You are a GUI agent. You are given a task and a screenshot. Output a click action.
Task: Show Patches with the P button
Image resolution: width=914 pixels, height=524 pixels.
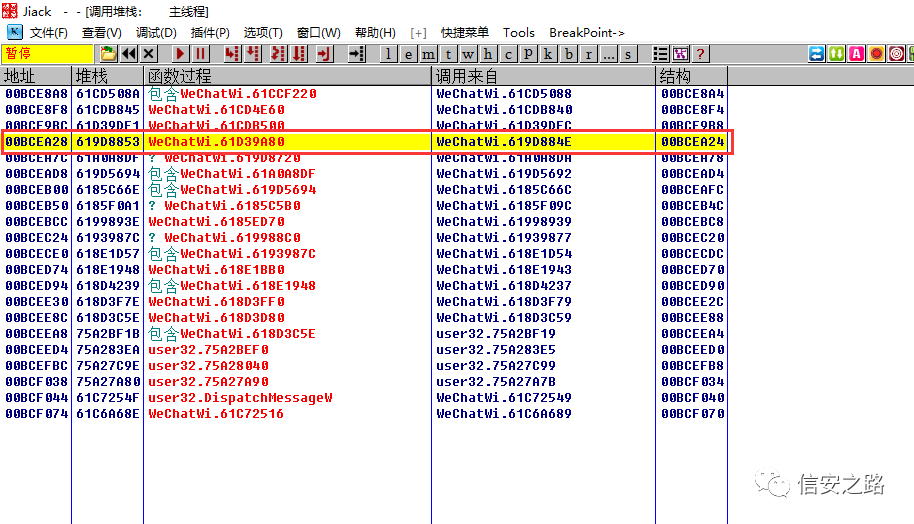point(528,54)
